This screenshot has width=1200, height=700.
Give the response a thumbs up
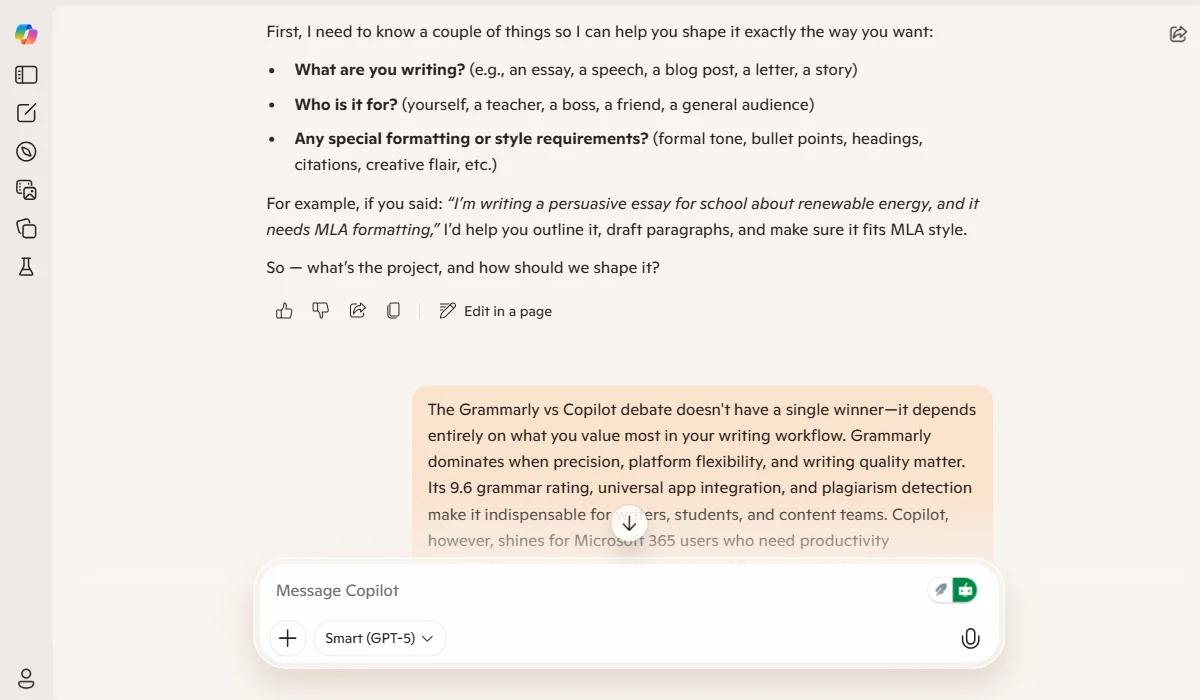pos(283,310)
